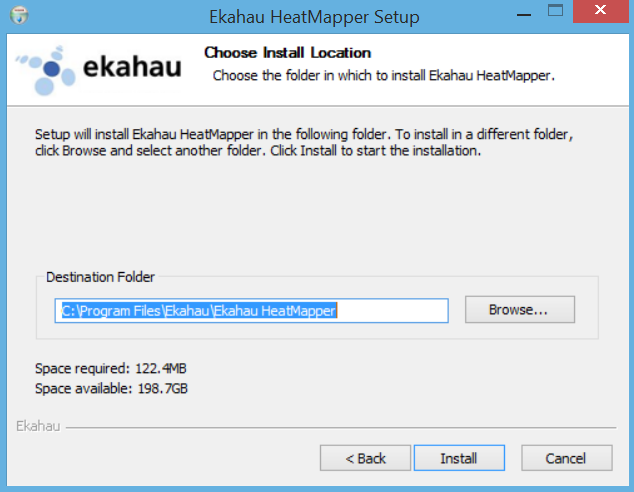Focus the Destination Folder path field

coord(251,310)
